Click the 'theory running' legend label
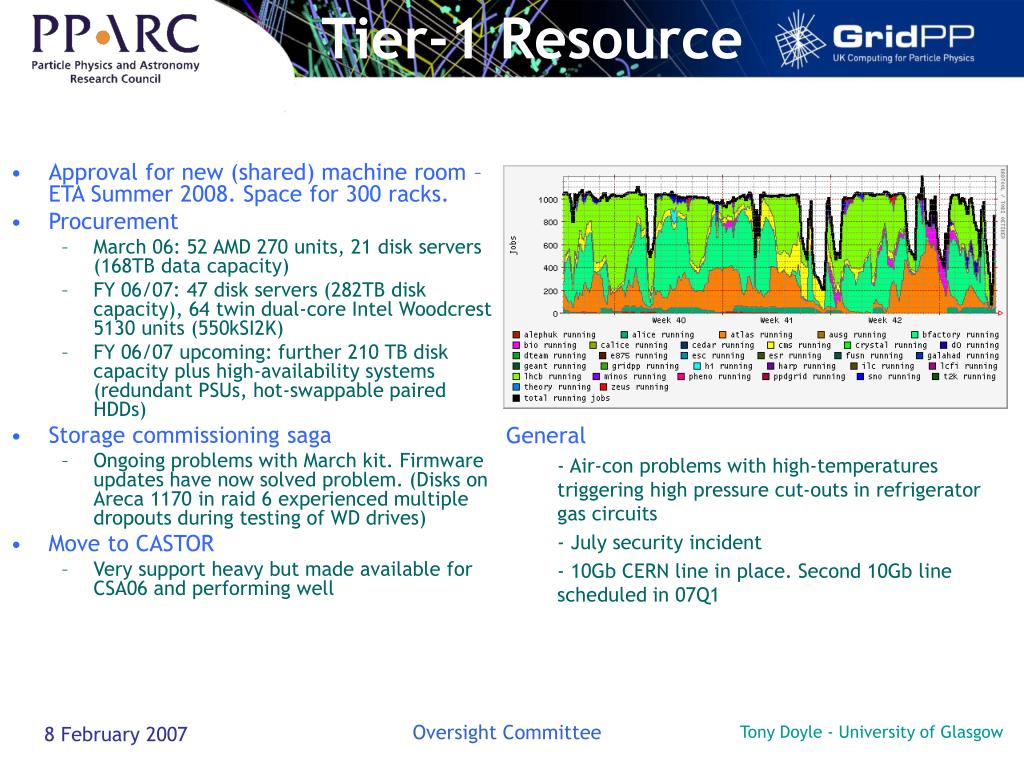The height and width of the screenshot is (768, 1024). tap(557, 387)
